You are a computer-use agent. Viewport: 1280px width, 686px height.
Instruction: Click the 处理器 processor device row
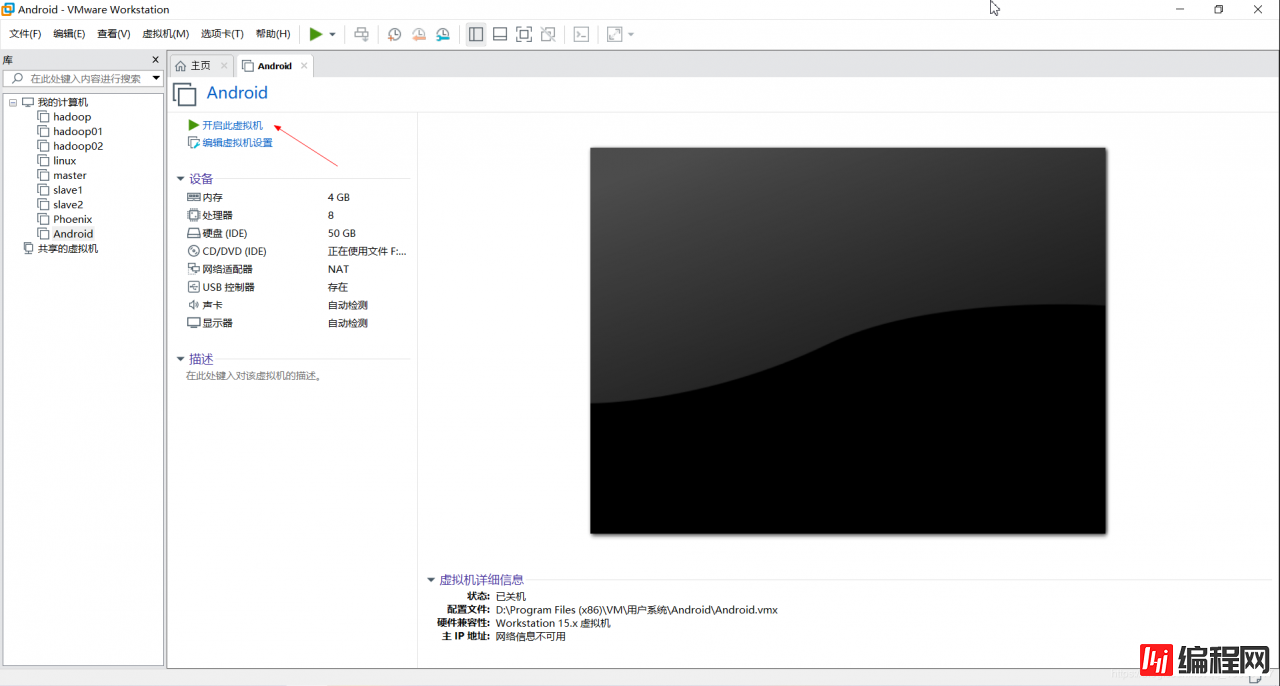coord(297,216)
